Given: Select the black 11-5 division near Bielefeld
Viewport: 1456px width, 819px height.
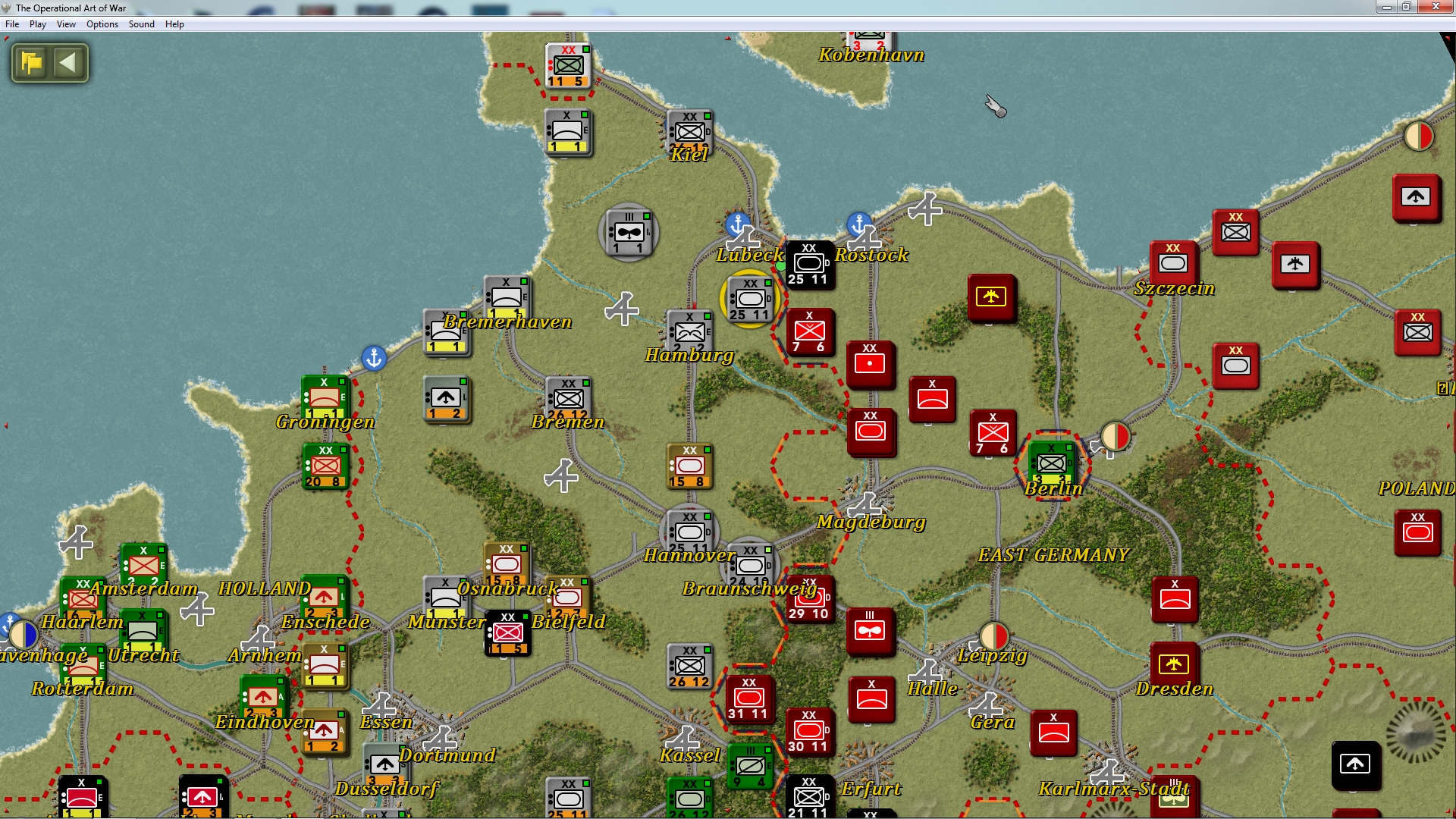Looking at the screenshot, I should click(x=507, y=632).
